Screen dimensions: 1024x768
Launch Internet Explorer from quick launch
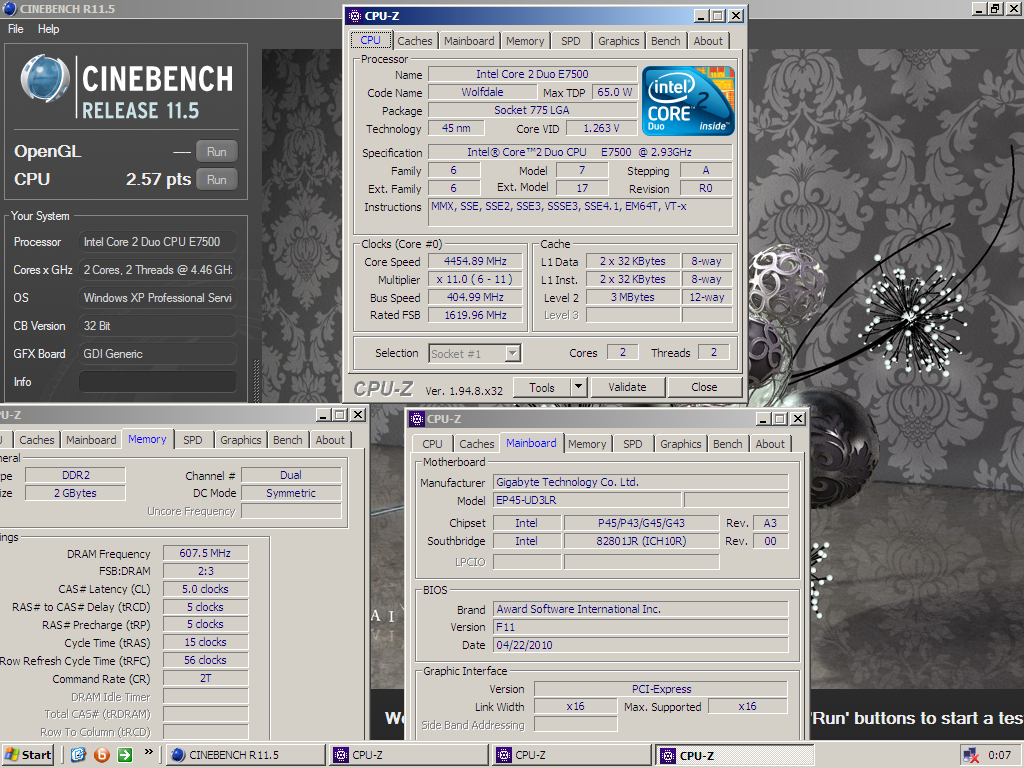tap(78, 755)
